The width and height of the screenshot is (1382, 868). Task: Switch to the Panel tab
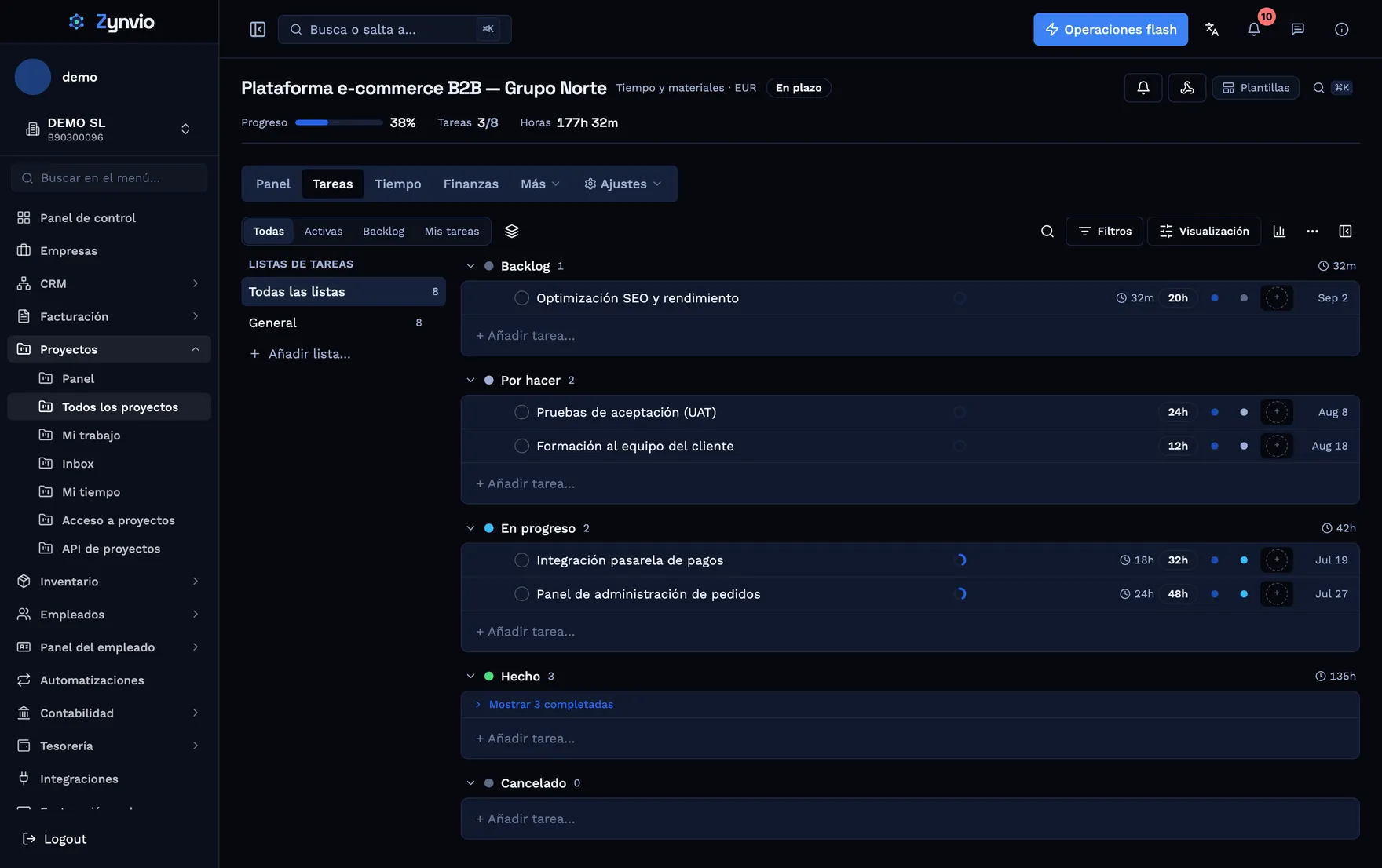[273, 184]
